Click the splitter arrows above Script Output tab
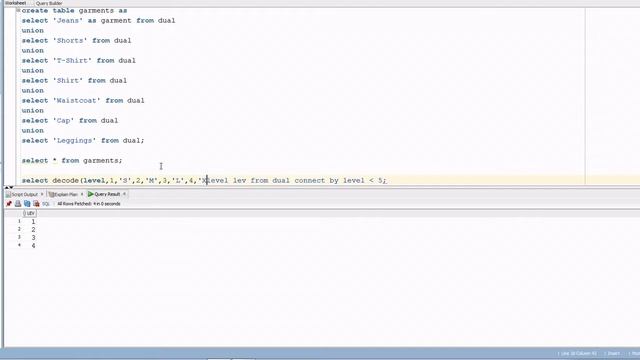This screenshot has height=360, width=640. pos(9,187)
